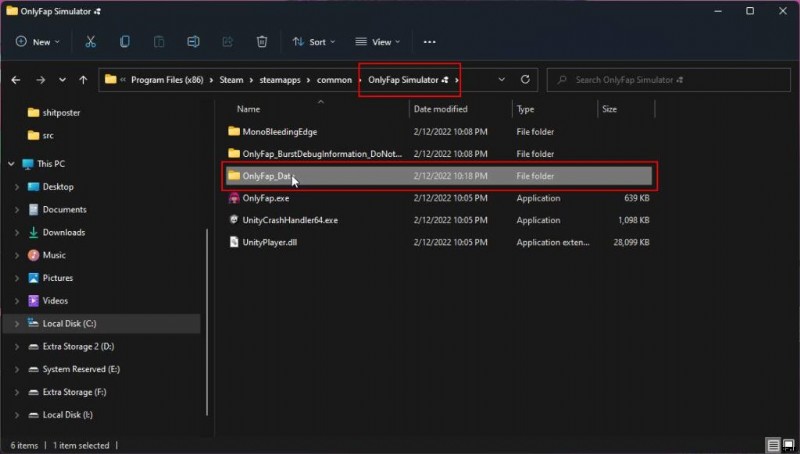Click the navigation pane scrollbar
This screenshot has height=454, width=800.
207,321
